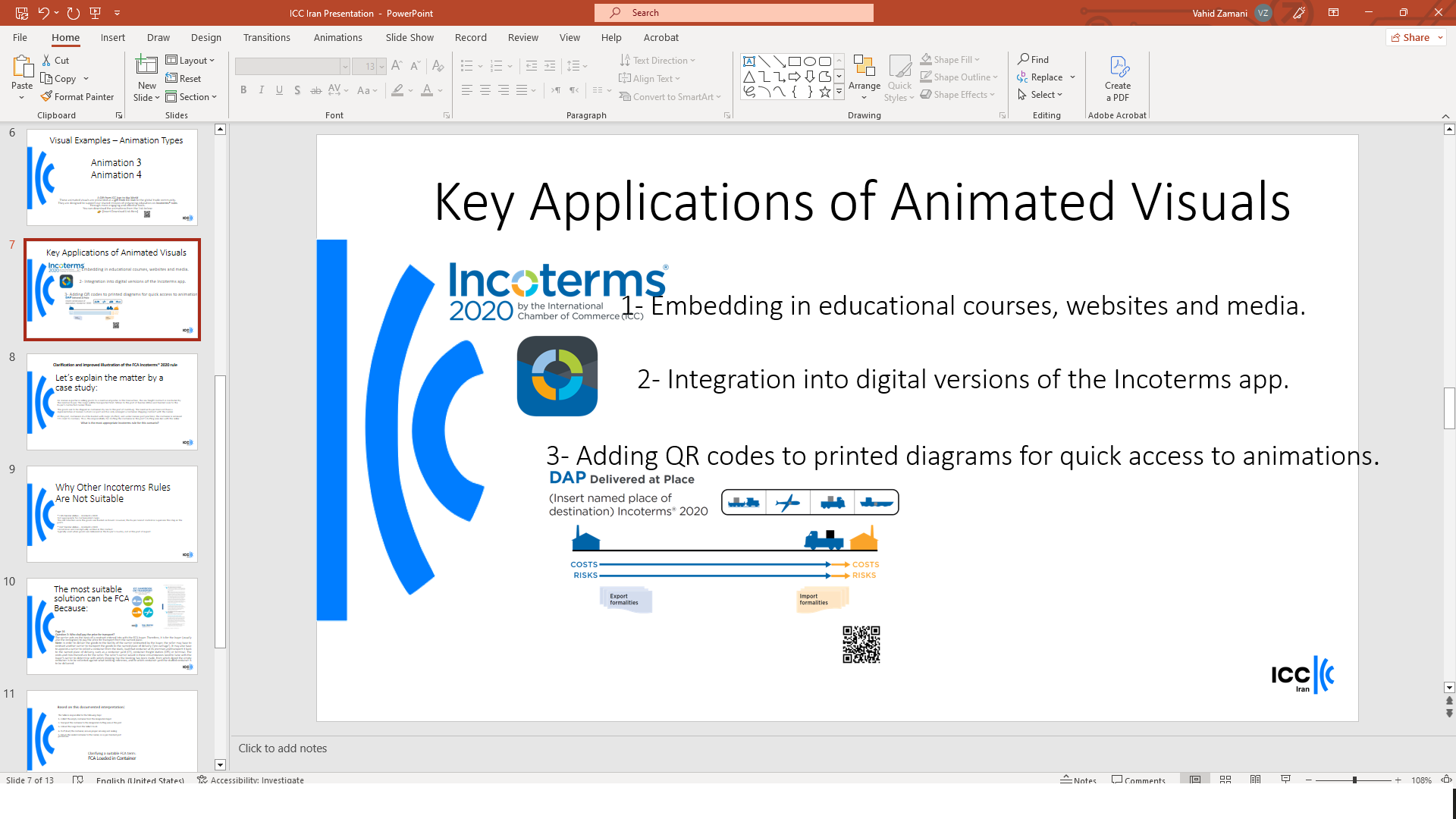The image size is (1456, 819).
Task: Click the Cut scissors button
Action: (x=55, y=61)
